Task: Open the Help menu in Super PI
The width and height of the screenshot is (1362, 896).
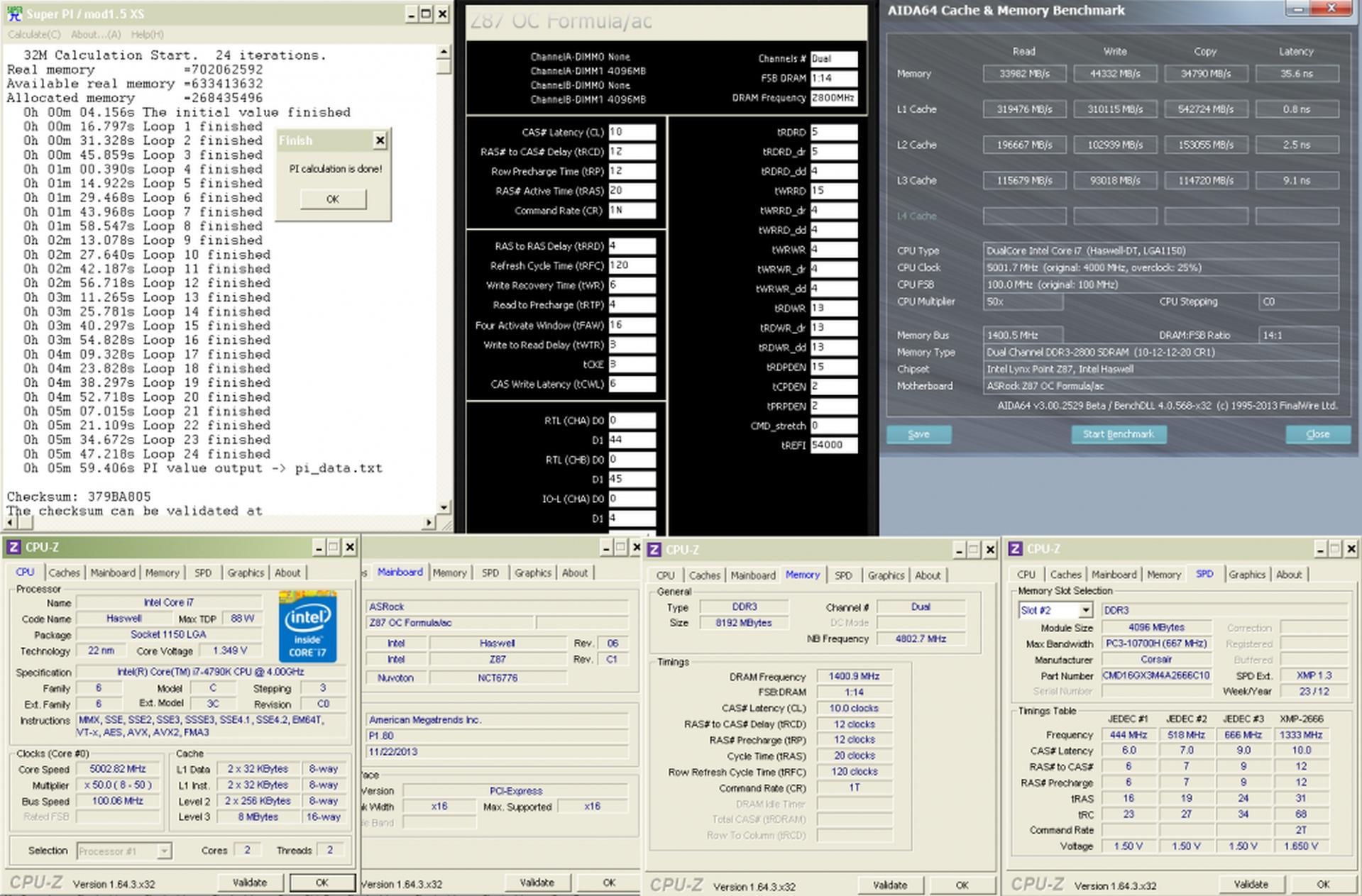Action: [147, 34]
